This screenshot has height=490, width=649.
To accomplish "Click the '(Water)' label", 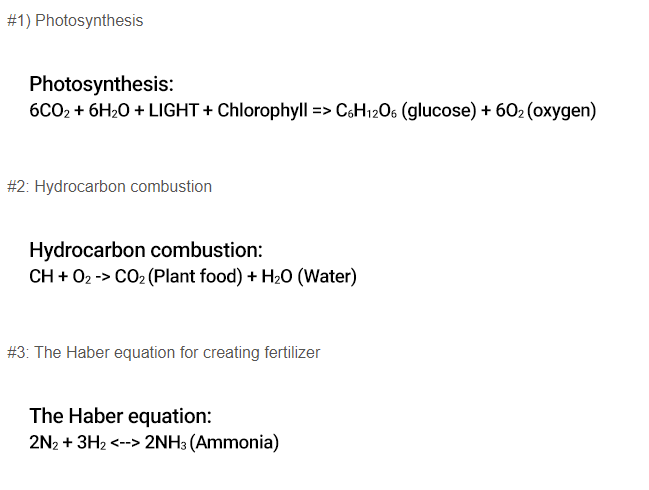I will coord(326,276).
